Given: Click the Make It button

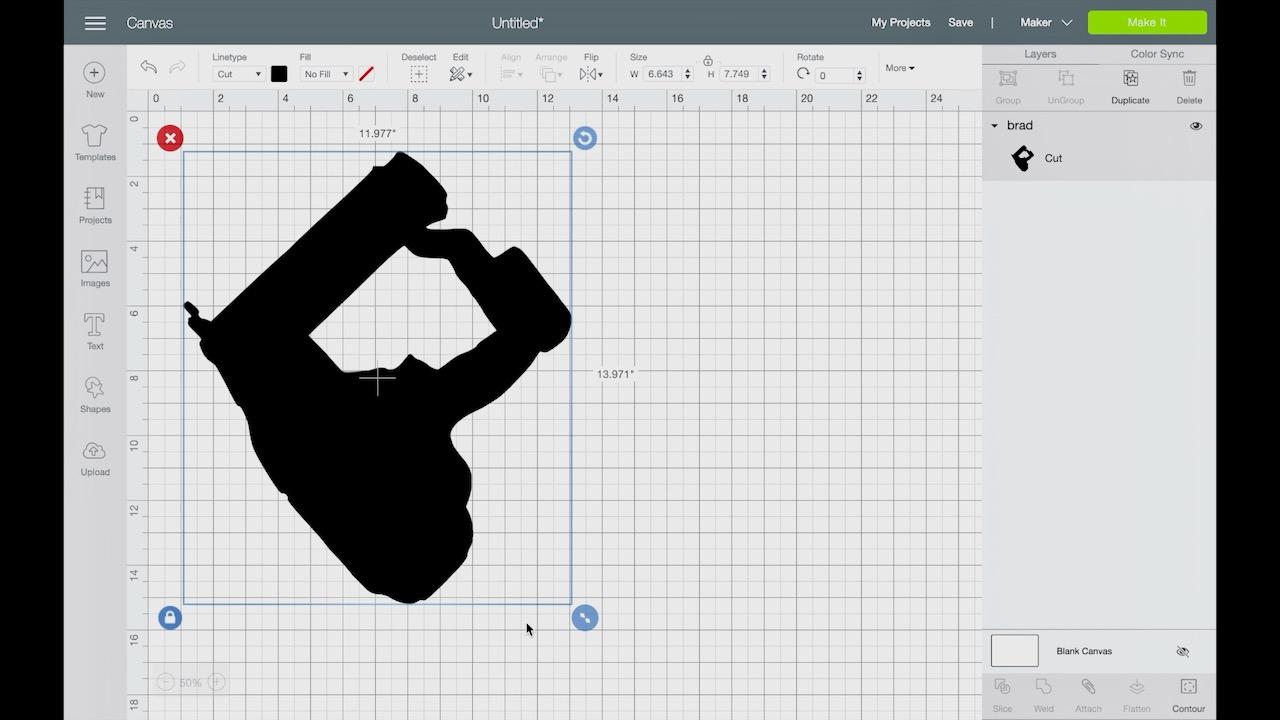Looking at the screenshot, I should coord(1146,22).
